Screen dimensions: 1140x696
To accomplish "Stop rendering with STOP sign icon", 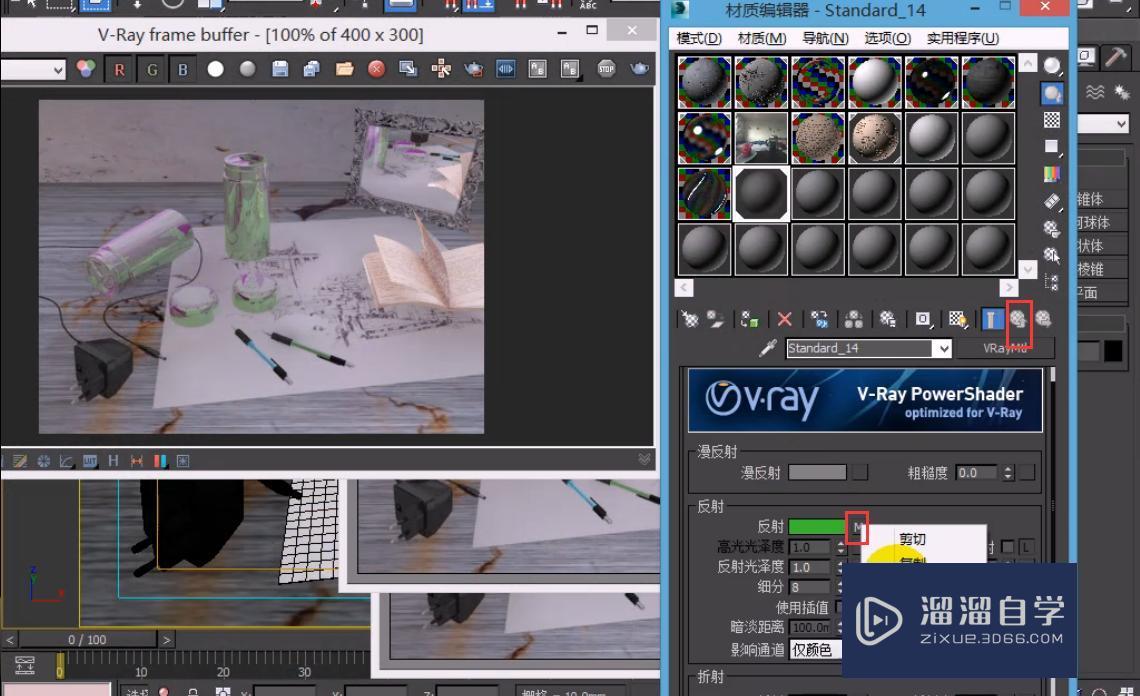I will pyautogui.click(x=606, y=69).
